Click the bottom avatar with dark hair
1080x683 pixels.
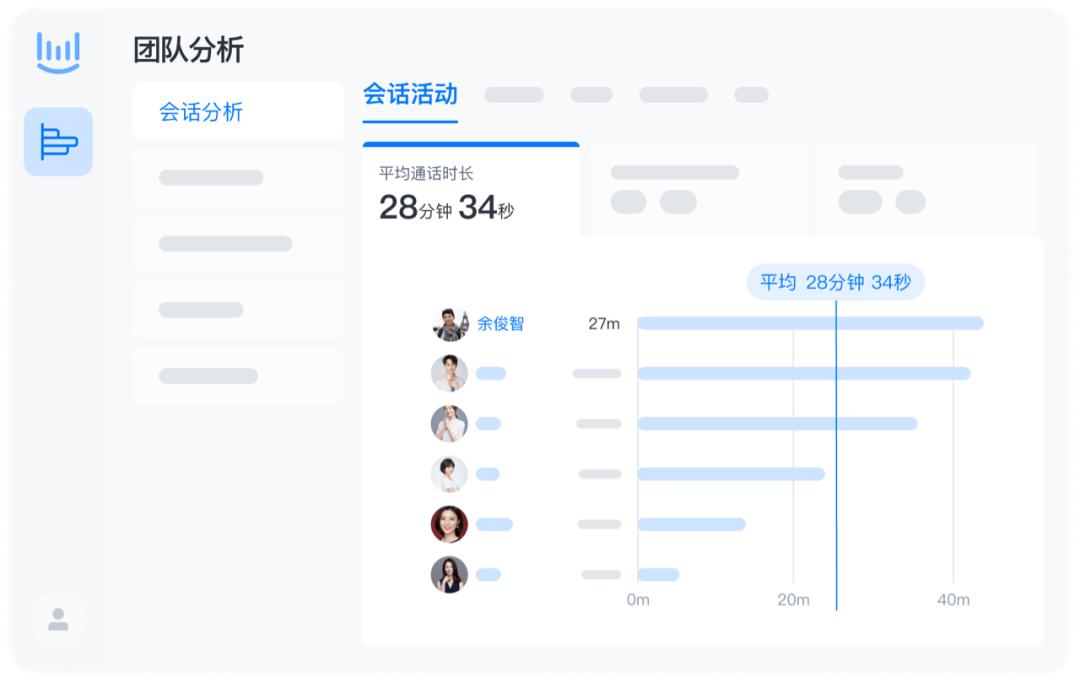click(x=449, y=575)
